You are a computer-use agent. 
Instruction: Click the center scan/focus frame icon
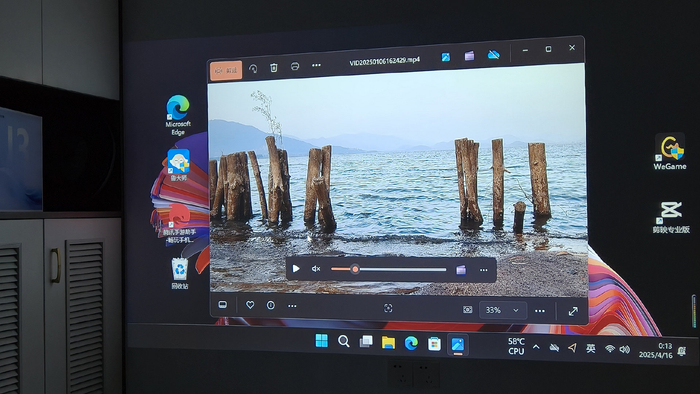388,308
